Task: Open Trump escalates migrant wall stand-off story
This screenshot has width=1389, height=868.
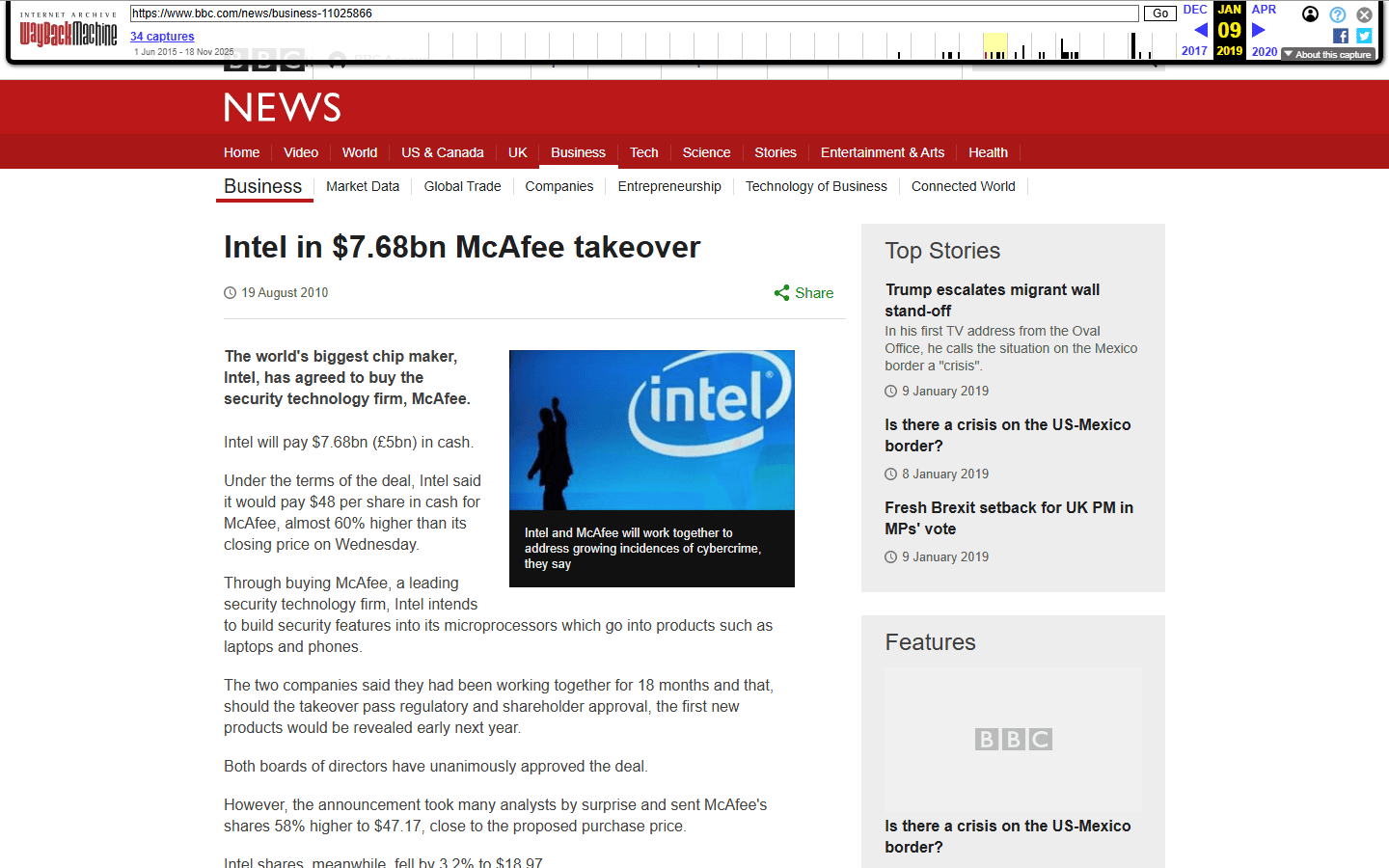Action: pos(993,300)
